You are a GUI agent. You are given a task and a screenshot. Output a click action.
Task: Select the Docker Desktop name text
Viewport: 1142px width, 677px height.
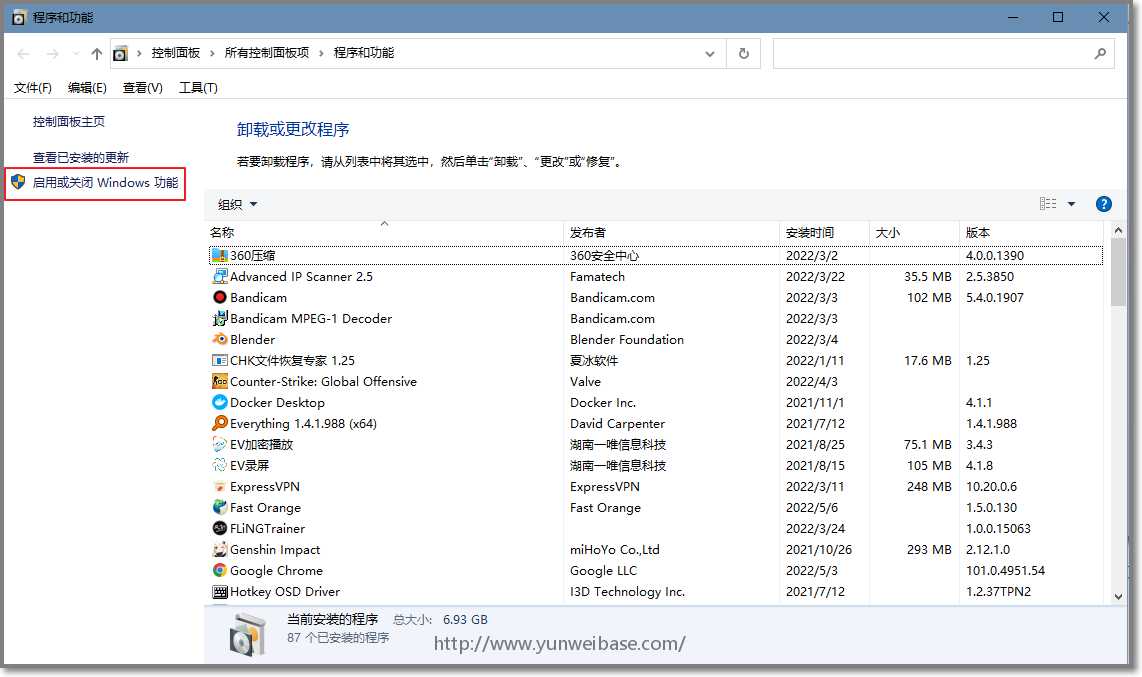(x=277, y=403)
